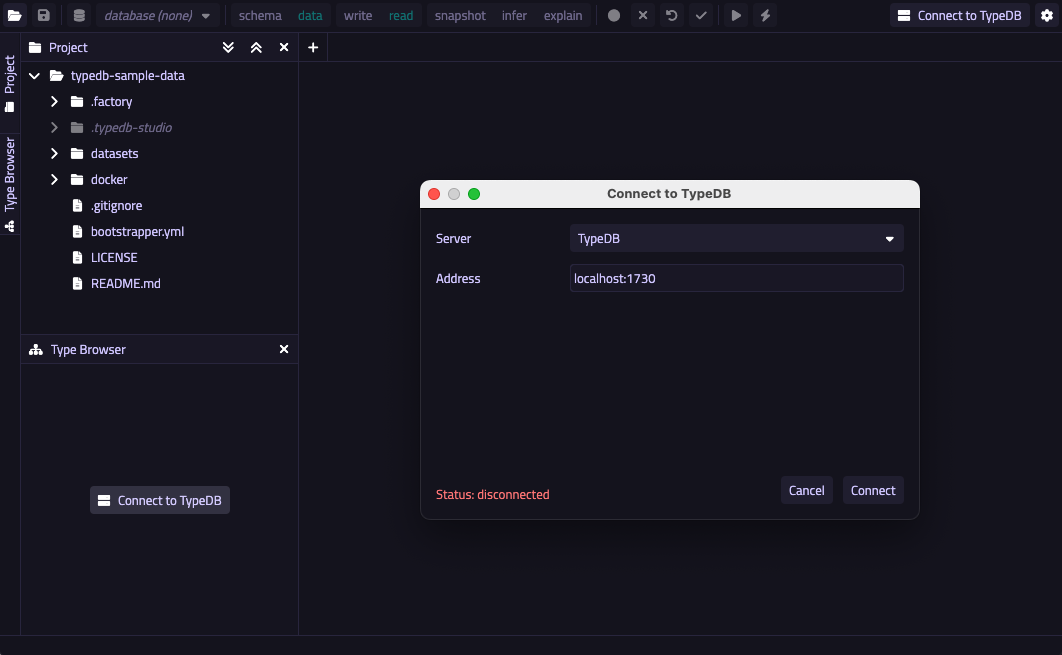Click the lightning bolt stop icon
The image size is (1062, 655).
pos(765,15)
